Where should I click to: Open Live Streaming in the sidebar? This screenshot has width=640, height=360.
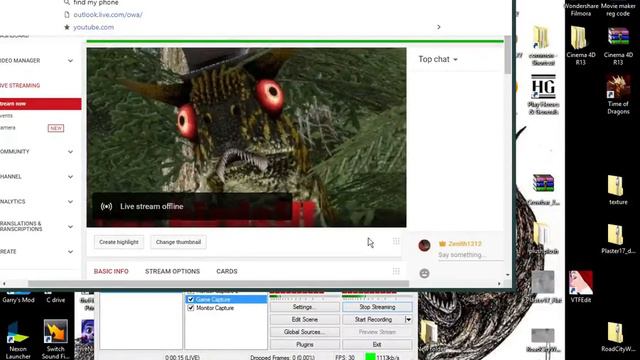(x=20, y=86)
